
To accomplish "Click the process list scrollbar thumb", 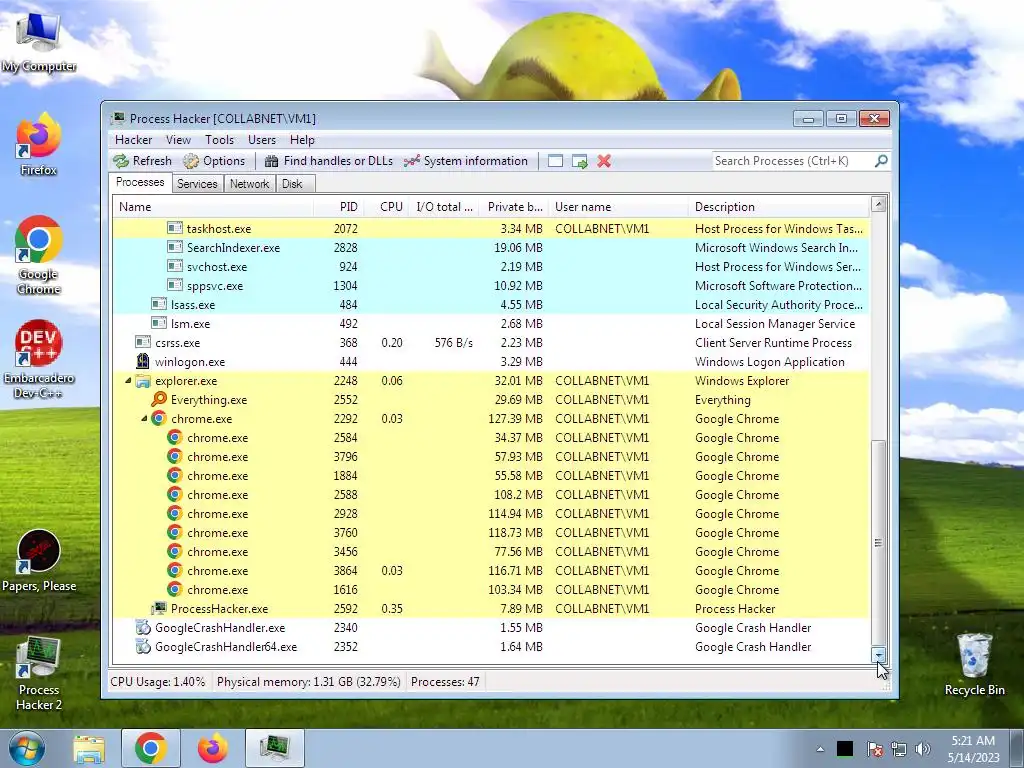I will pyautogui.click(x=878, y=542).
